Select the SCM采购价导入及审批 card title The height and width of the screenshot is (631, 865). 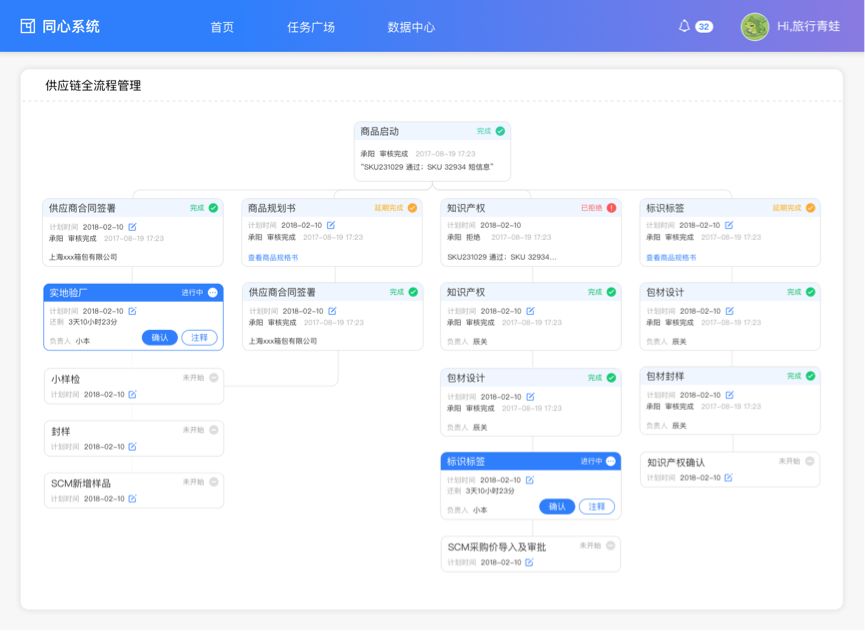pyautogui.click(x=497, y=547)
